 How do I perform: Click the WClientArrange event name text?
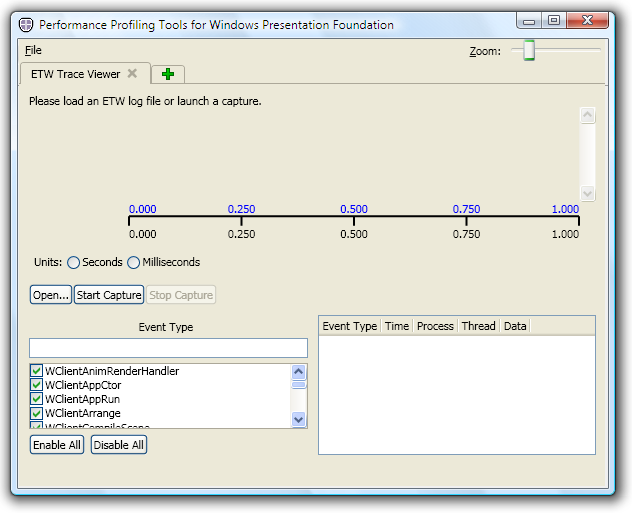(83, 413)
